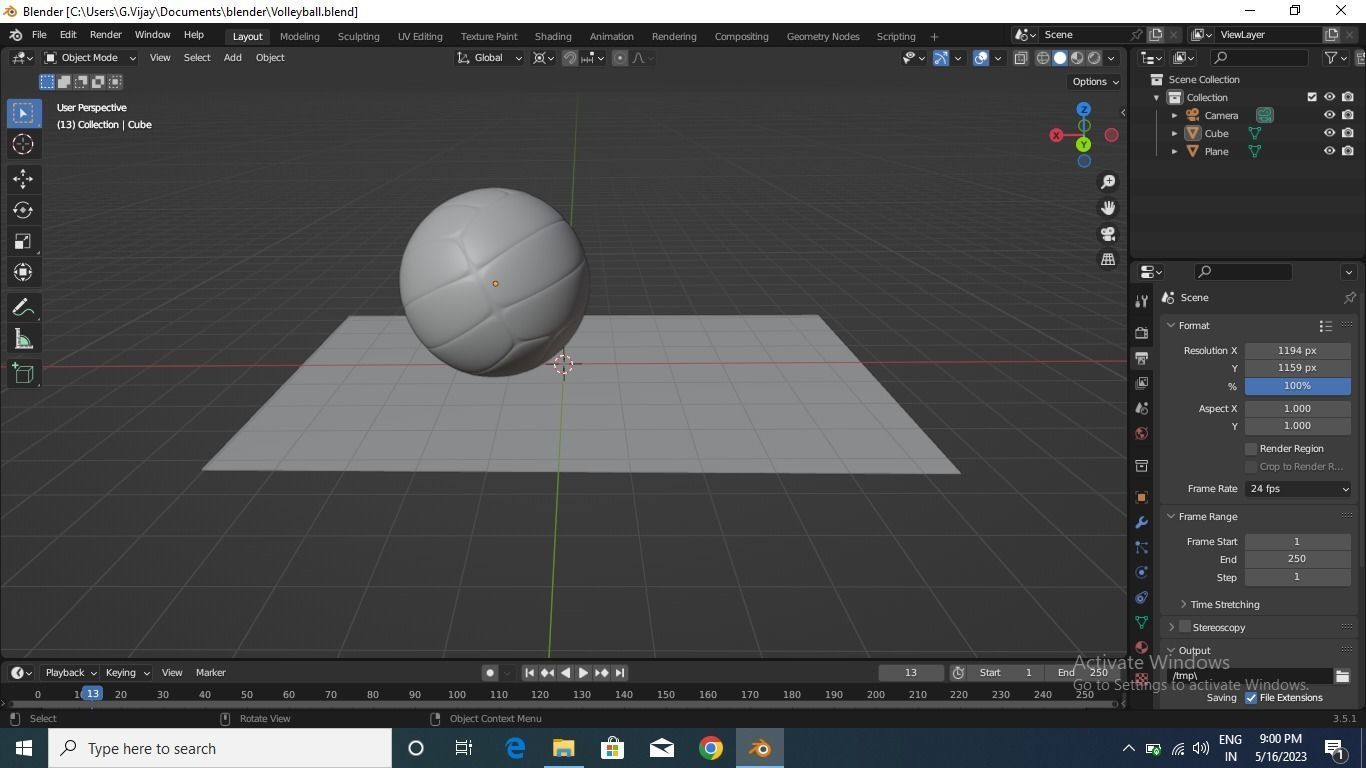
Task: Click the Format presets list icon
Action: (x=1325, y=326)
